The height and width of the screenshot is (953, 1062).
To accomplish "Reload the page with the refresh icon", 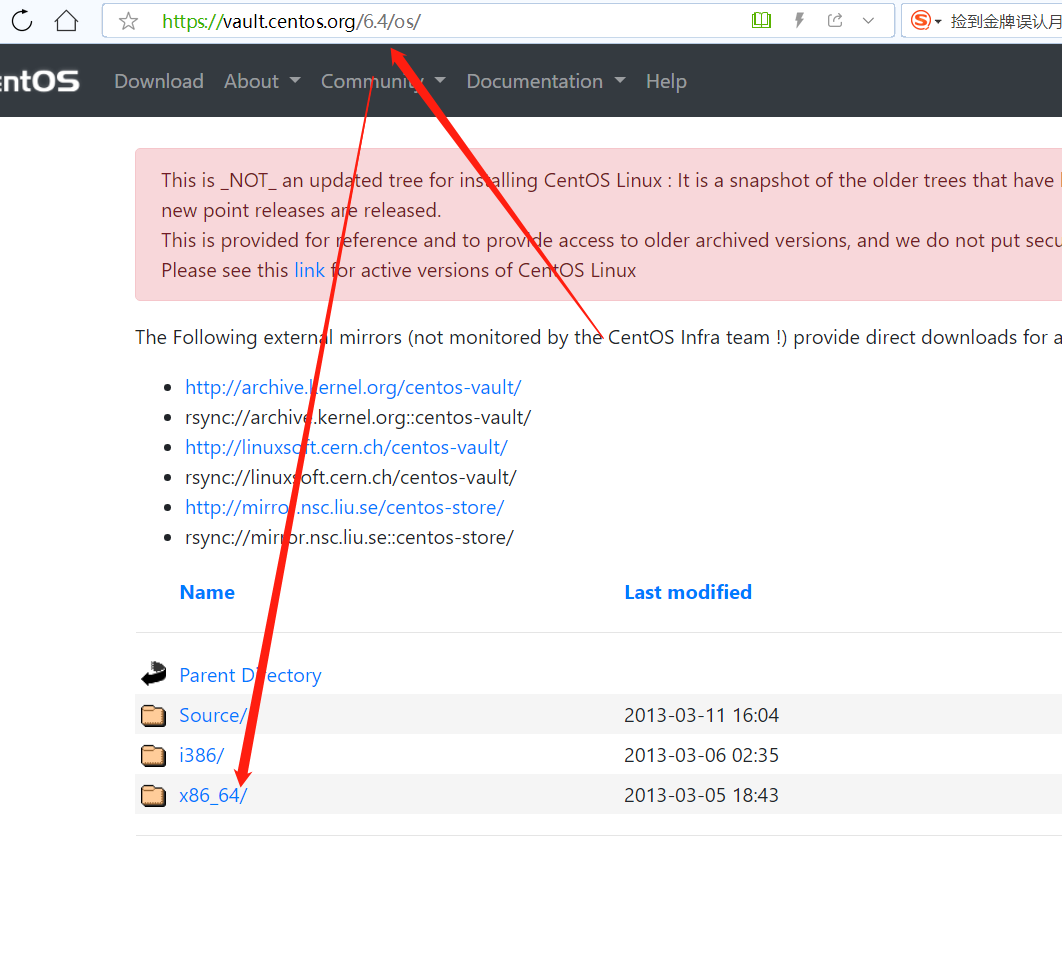I will click(22, 21).
